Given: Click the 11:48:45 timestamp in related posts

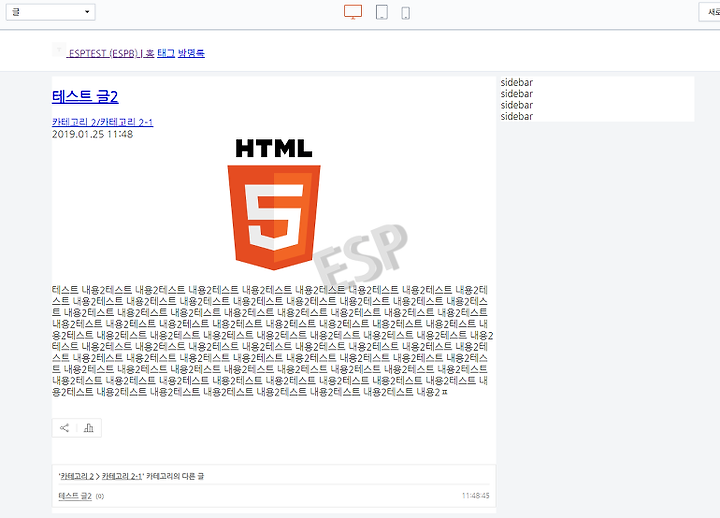Looking at the screenshot, I should [475, 496].
